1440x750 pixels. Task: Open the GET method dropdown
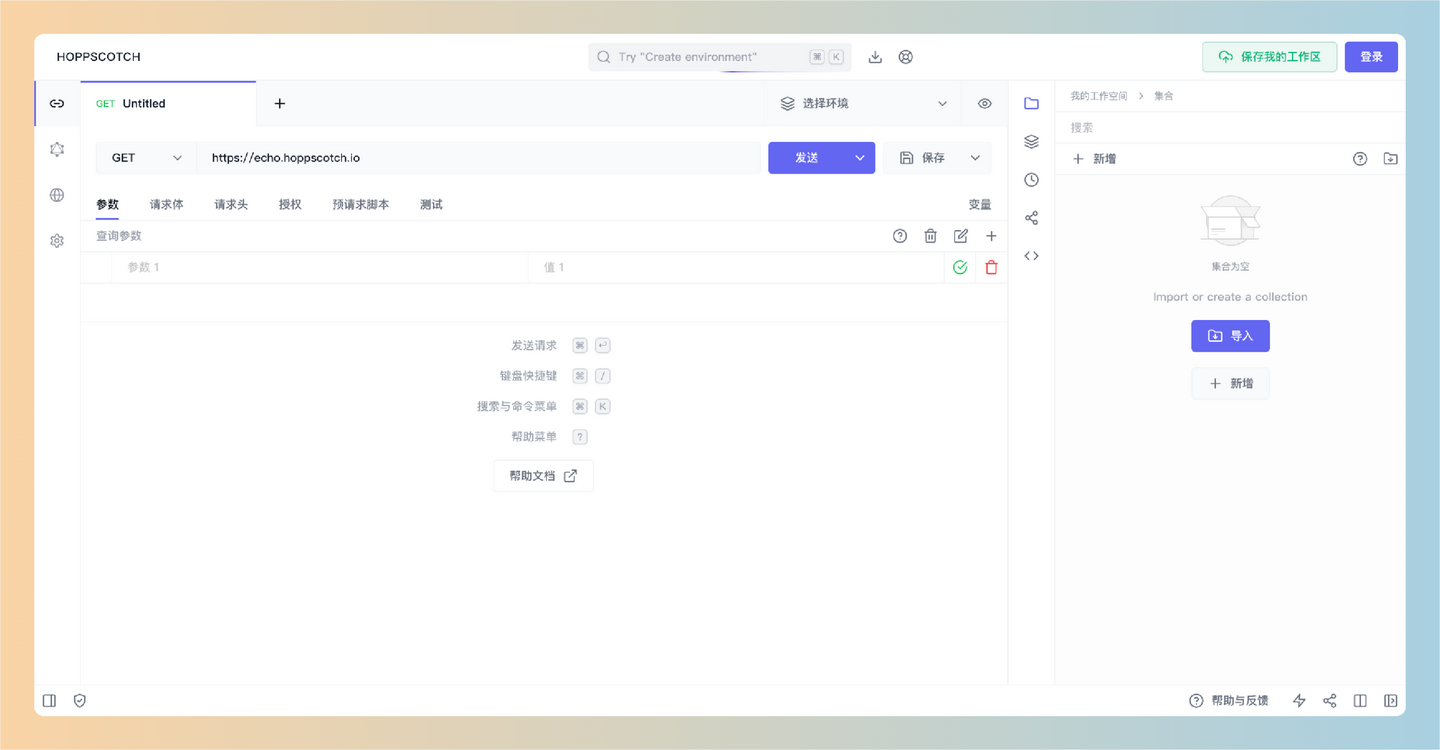145,157
